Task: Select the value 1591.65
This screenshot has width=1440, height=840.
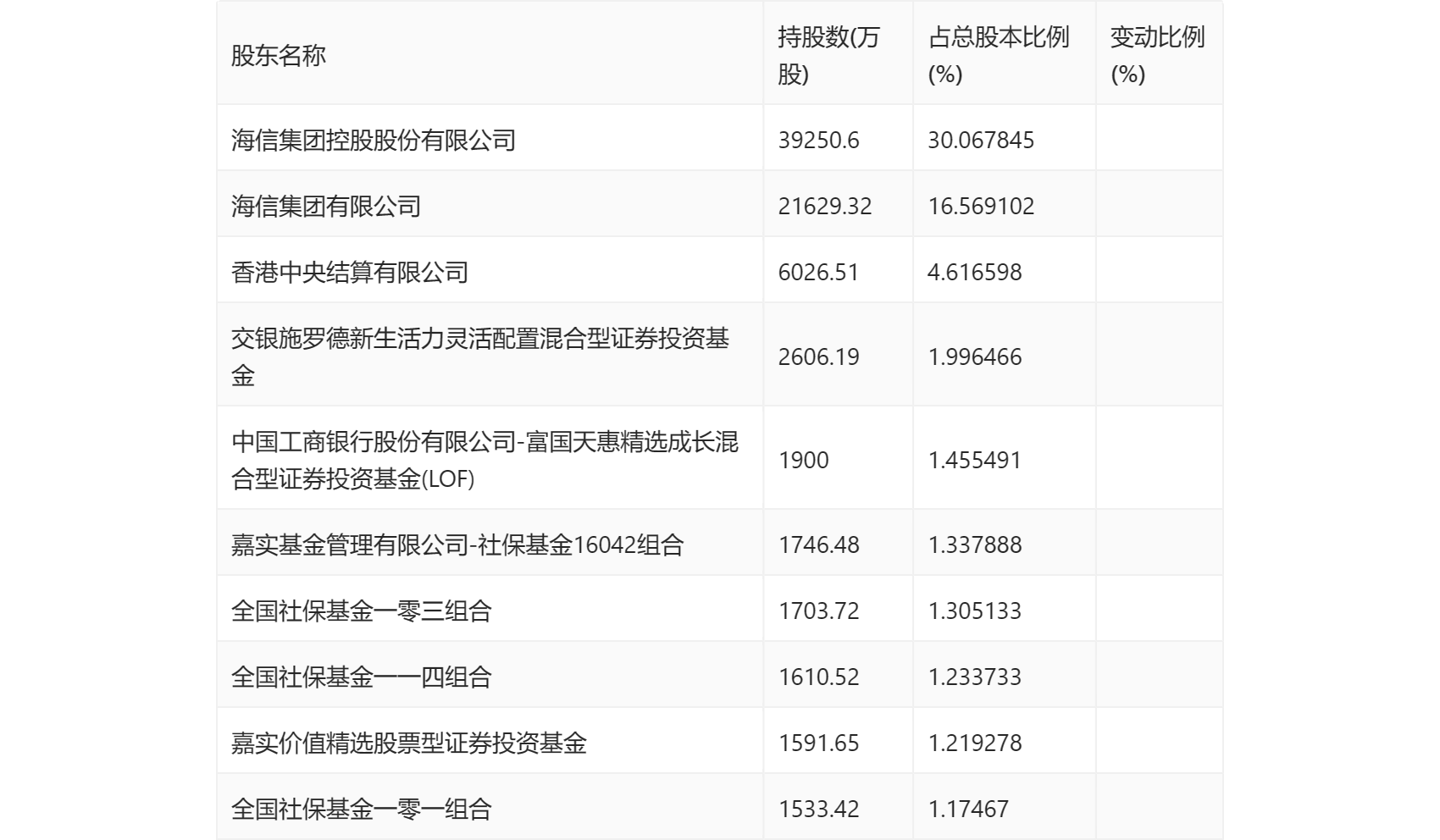Action: tap(818, 743)
